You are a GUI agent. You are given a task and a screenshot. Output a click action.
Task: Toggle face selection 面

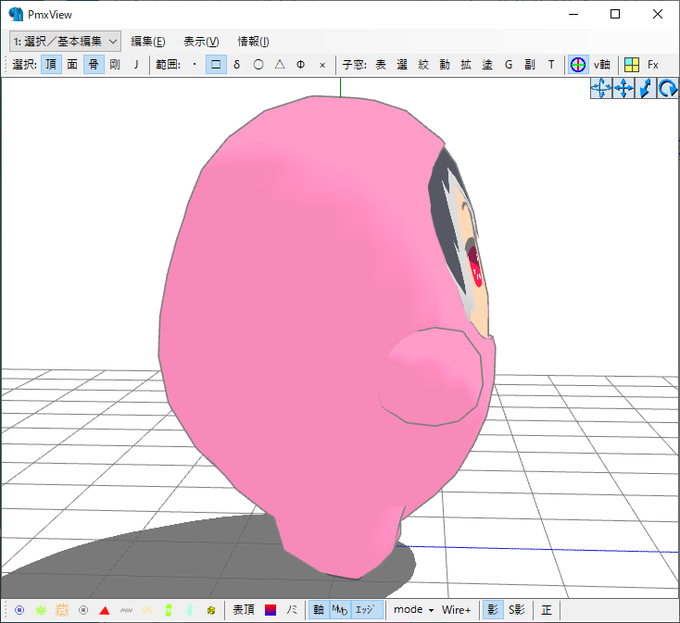click(72, 65)
